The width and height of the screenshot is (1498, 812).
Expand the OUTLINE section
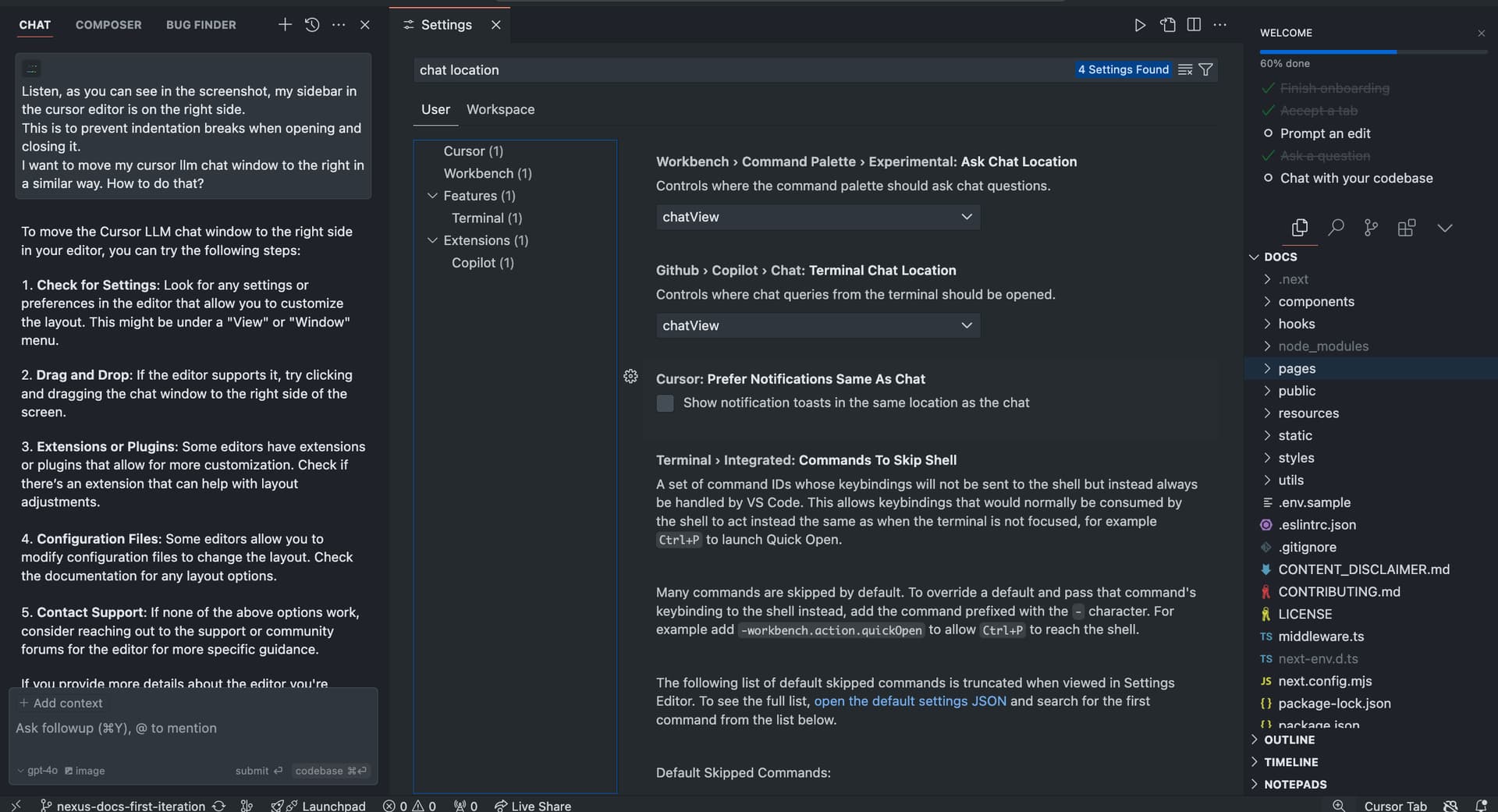(1289, 739)
